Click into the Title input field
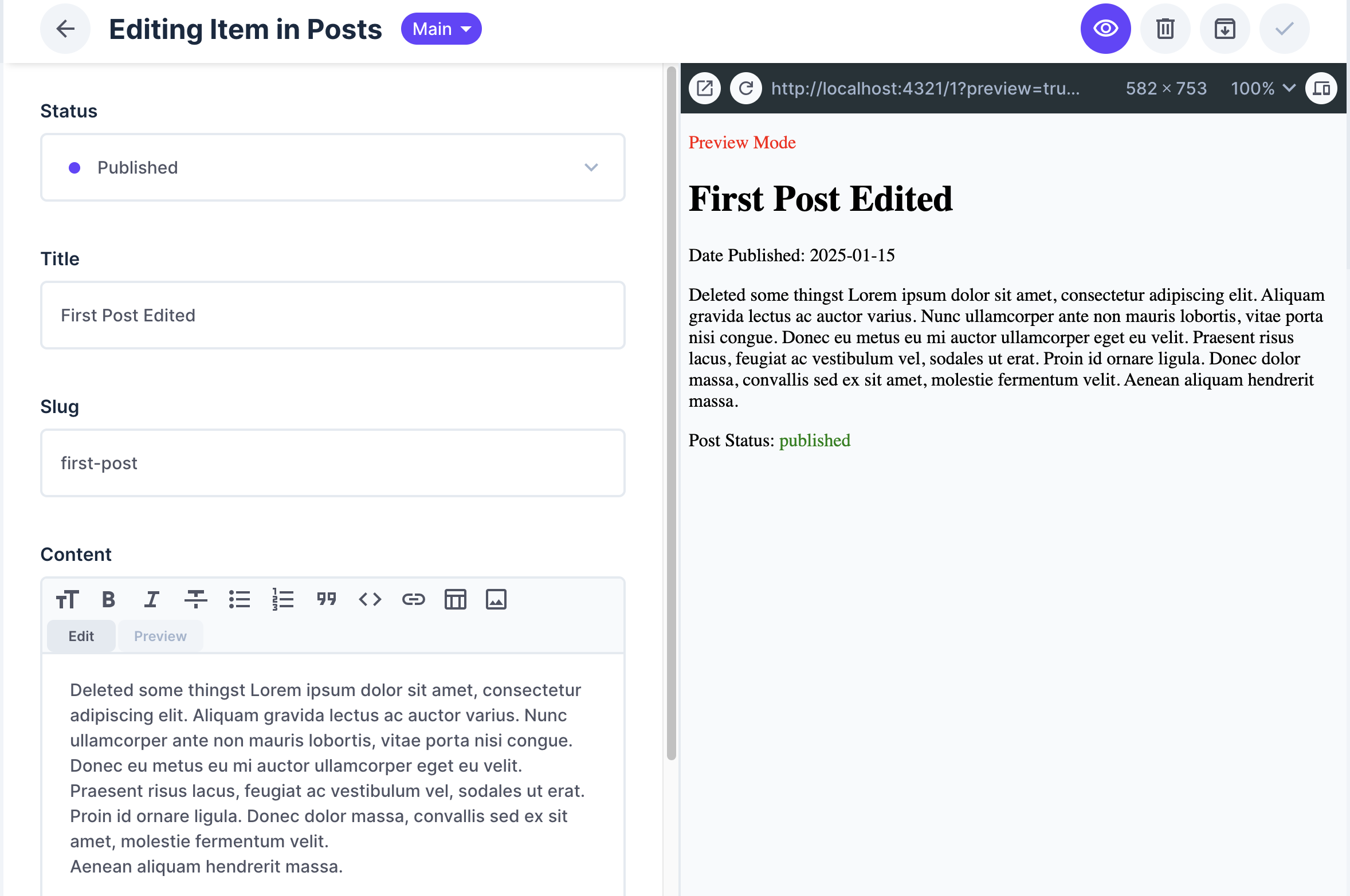Screen dimensions: 1350x896 (332, 315)
